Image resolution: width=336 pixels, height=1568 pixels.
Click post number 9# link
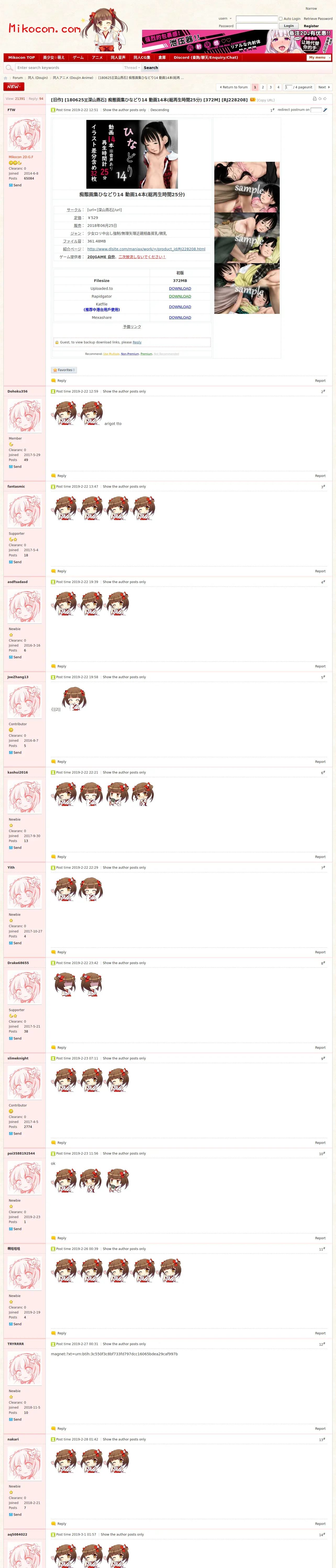point(323,1058)
